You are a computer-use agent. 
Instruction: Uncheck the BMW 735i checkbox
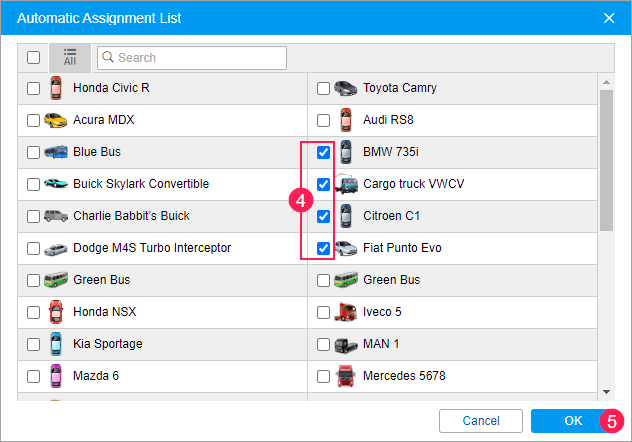323,152
